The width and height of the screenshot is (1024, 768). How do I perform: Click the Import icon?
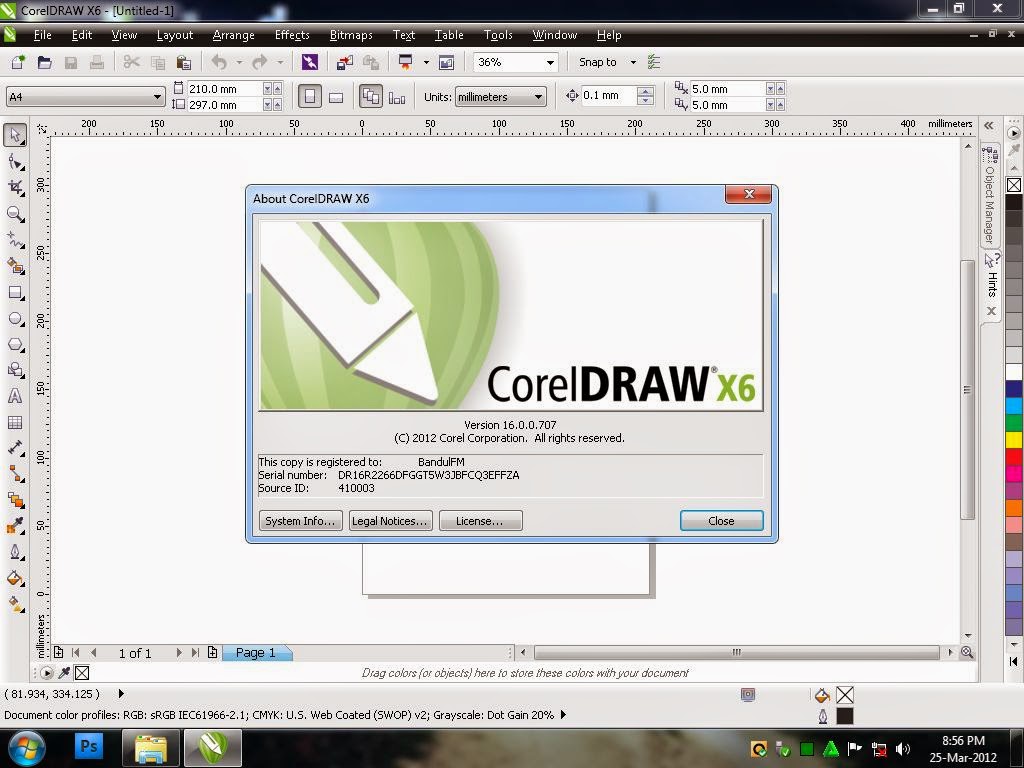[345, 62]
